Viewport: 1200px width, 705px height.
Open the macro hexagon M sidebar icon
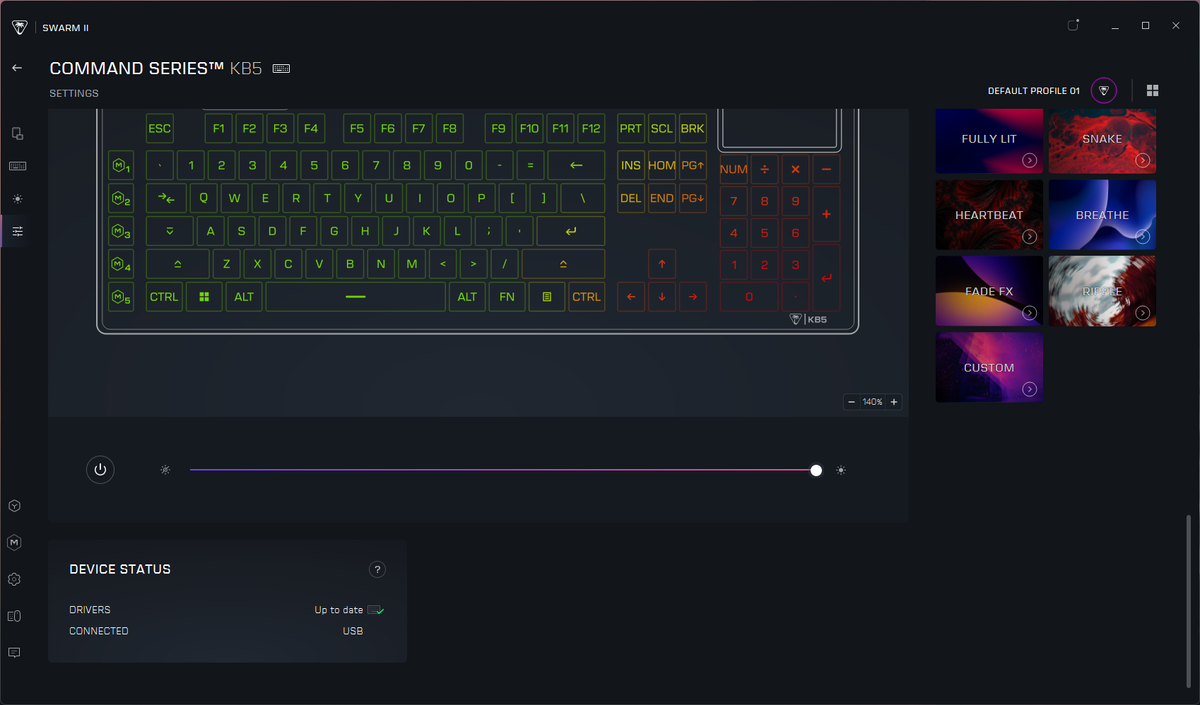[x=14, y=542]
